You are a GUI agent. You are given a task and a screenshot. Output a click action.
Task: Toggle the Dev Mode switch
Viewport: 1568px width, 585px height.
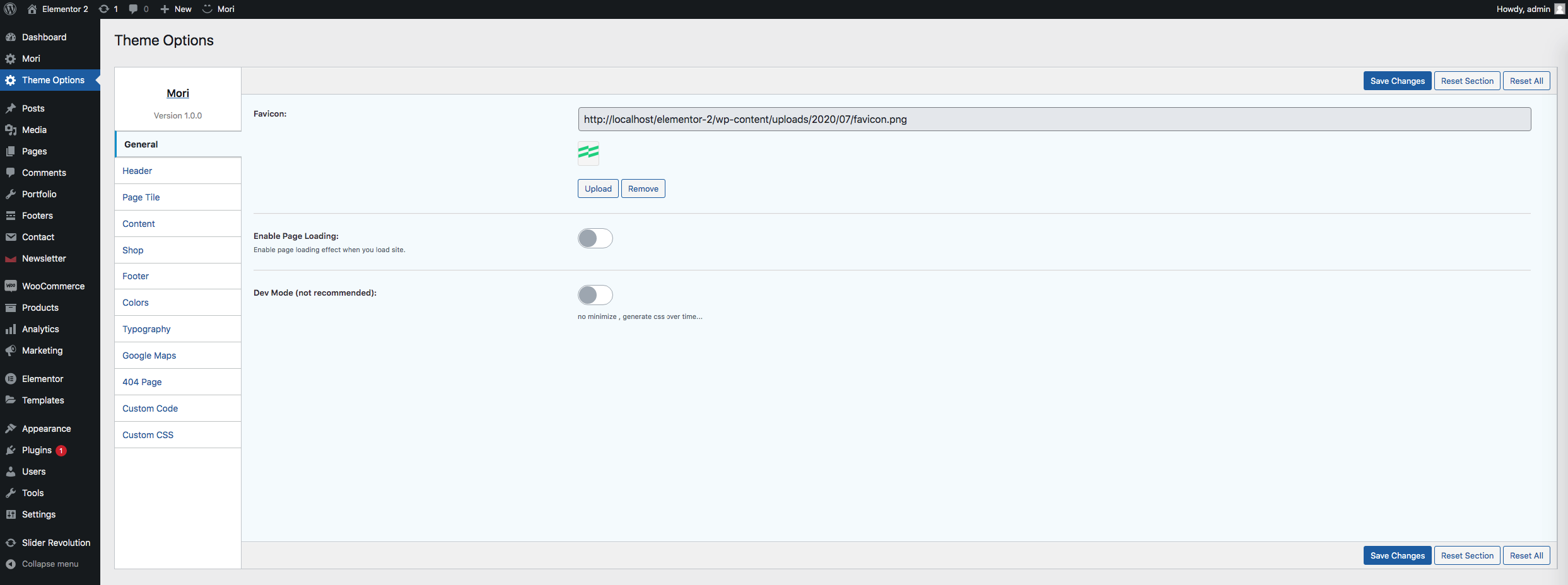click(595, 295)
